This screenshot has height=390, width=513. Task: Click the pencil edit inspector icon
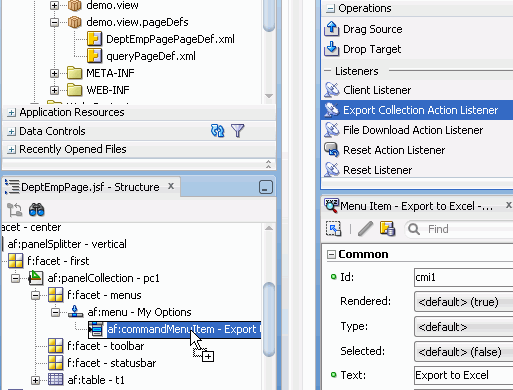365,229
